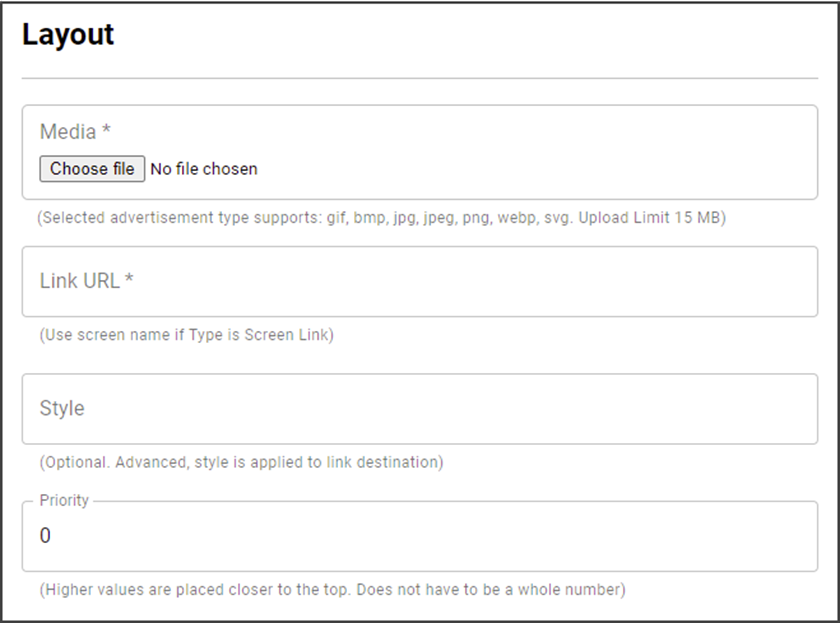Click the divider line below Layout heading
This screenshot has width=840, height=623.
click(420, 78)
